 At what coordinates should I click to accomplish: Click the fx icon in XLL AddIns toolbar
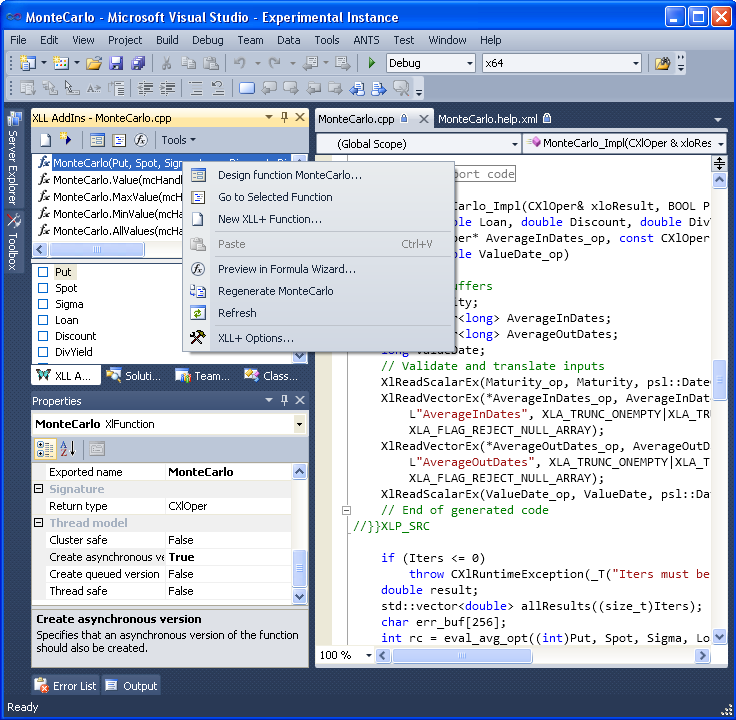(142, 140)
